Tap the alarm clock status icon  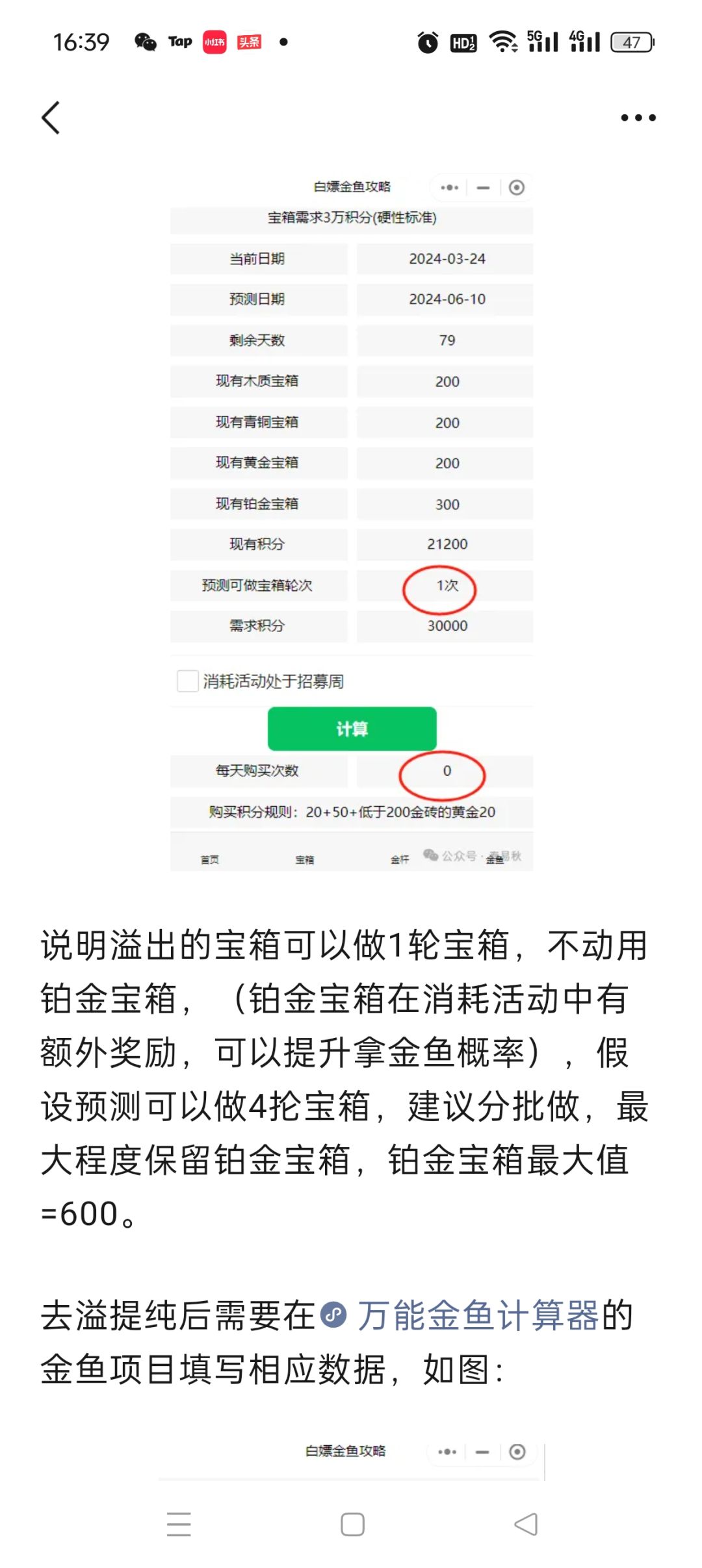(x=428, y=42)
